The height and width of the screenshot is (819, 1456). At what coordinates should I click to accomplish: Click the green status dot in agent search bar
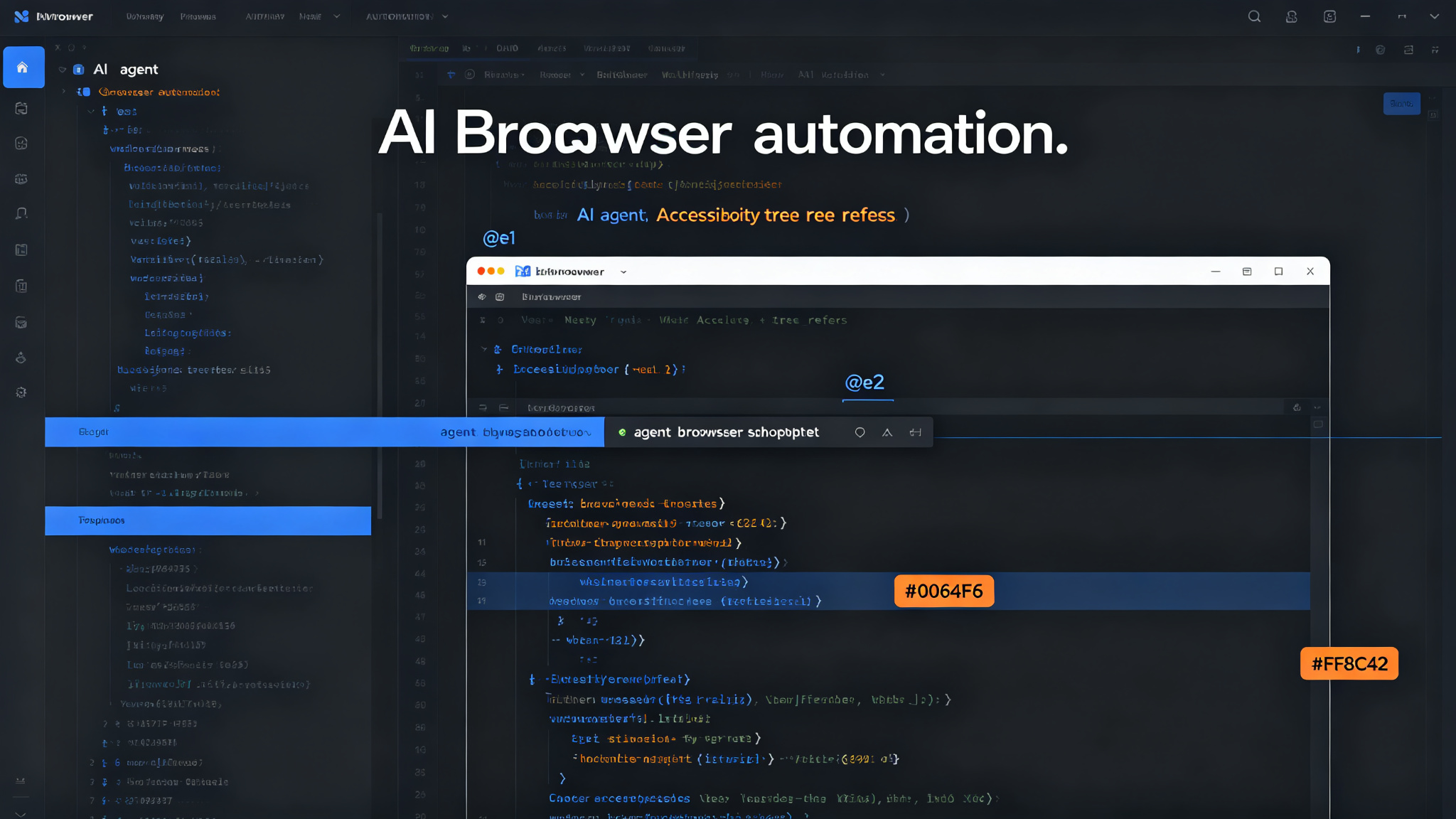coord(622,432)
